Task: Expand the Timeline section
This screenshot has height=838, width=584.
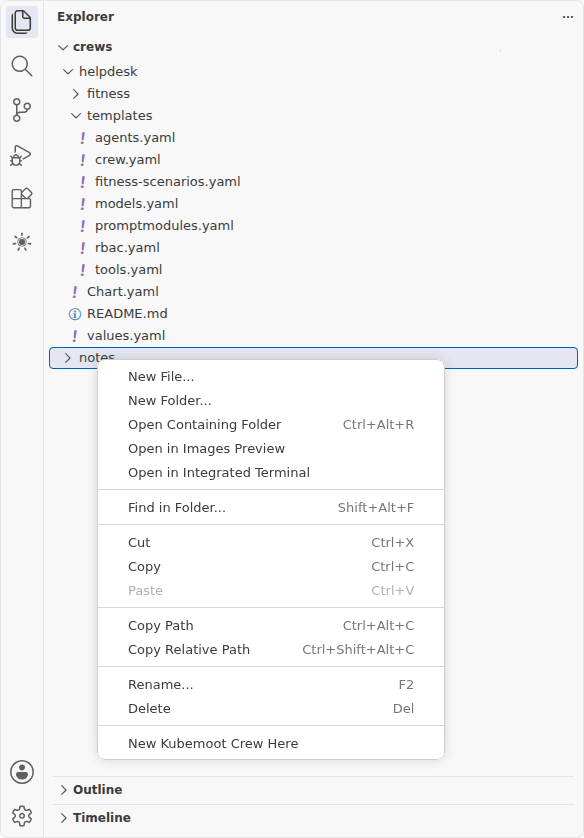Action: 63,818
